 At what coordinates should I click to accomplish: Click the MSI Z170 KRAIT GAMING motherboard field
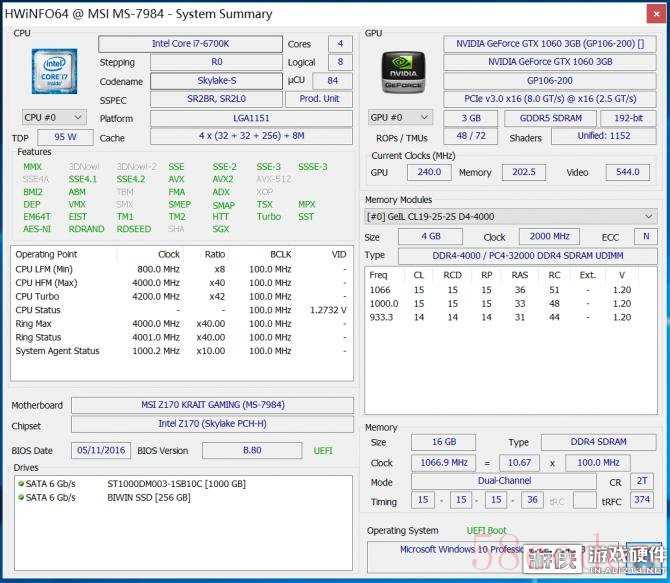click(x=212, y=405)
